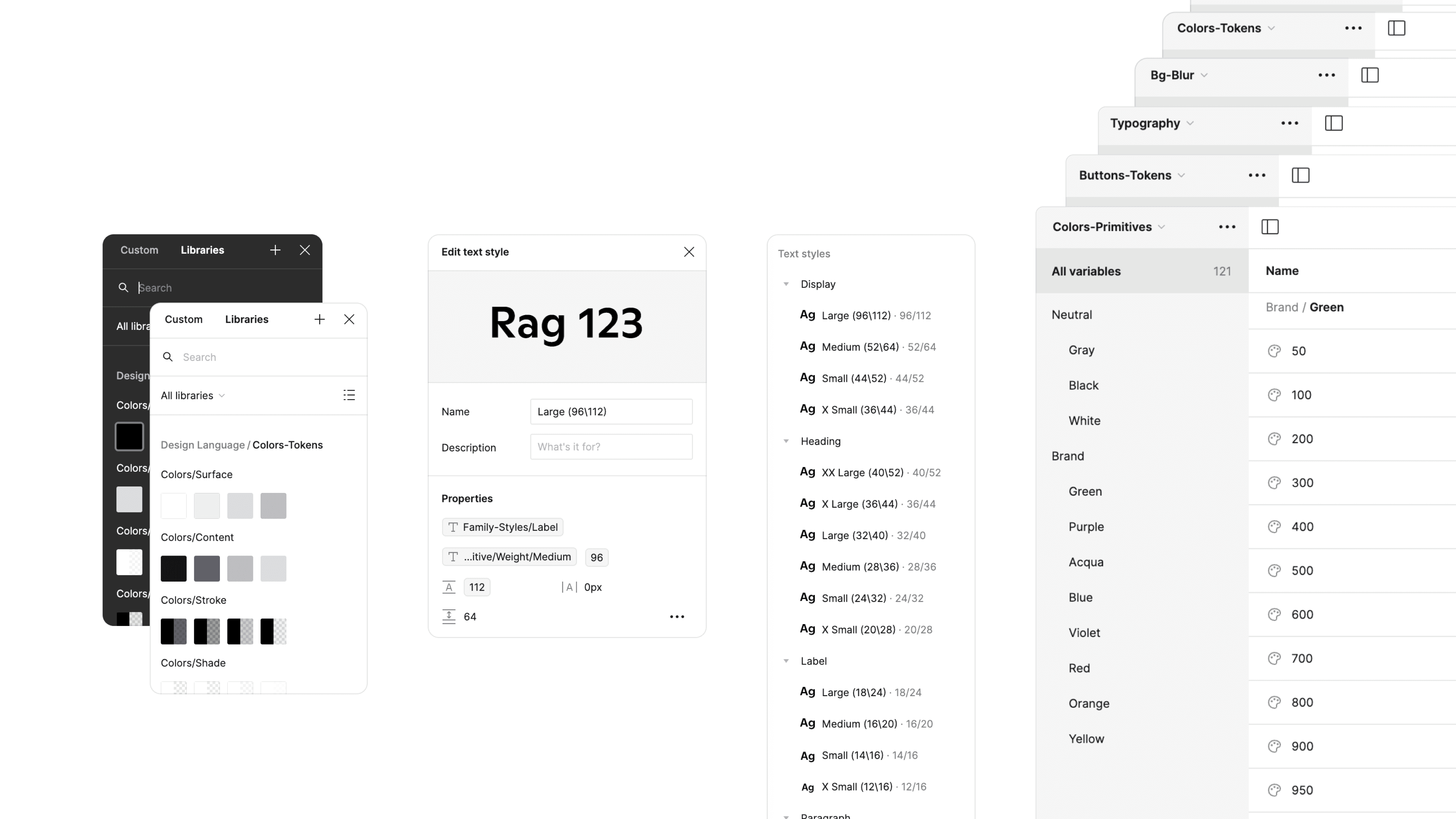This screenshot has height=819, width=1456.
Task: Click Family-Styles/Label variable chip
Action: pos(502,527)
